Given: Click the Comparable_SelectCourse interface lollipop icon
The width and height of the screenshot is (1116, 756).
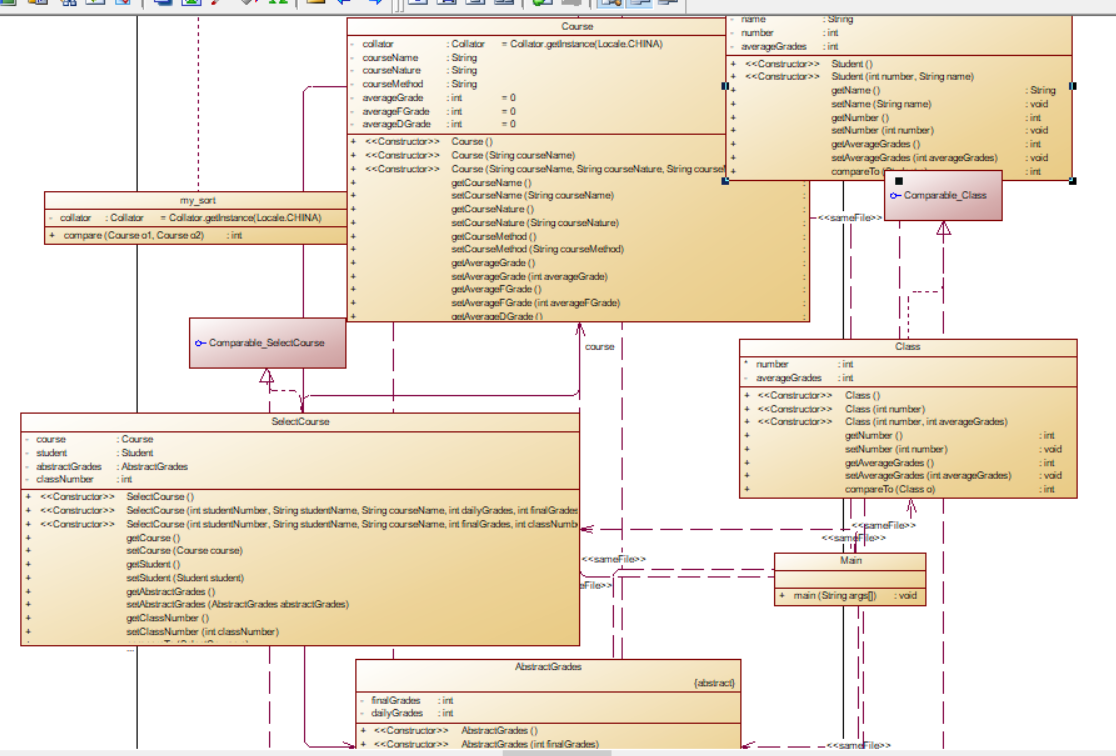Looking at the screenshot, I should (x=201, y=343).
